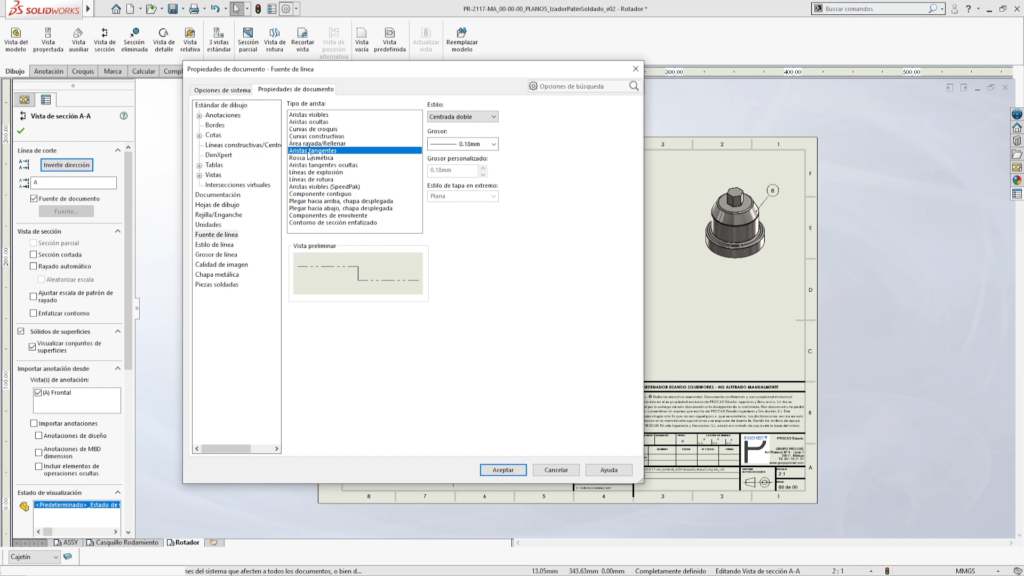
Task: Insert a Vista vacía
Action: coord(361,39)
